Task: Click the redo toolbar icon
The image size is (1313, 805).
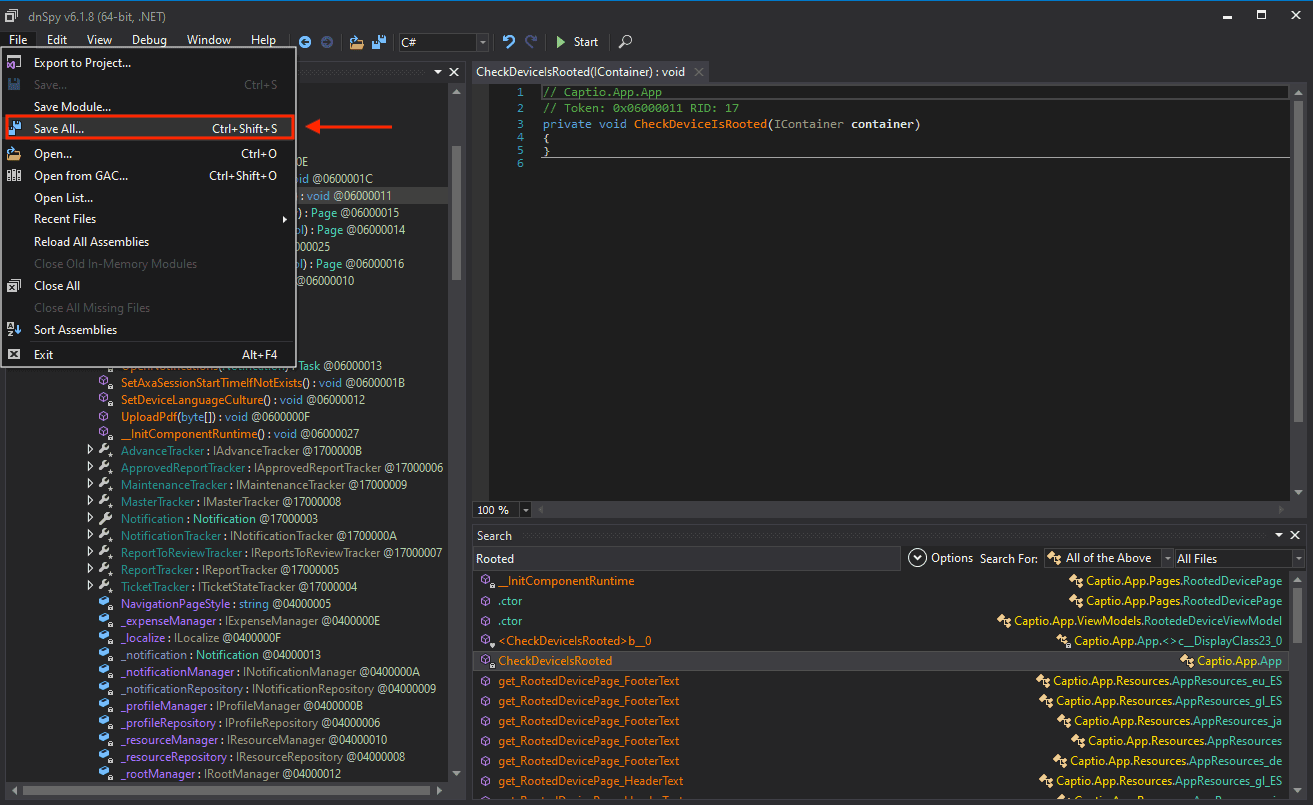Action: pyautogui.click(x=531, y=42)
